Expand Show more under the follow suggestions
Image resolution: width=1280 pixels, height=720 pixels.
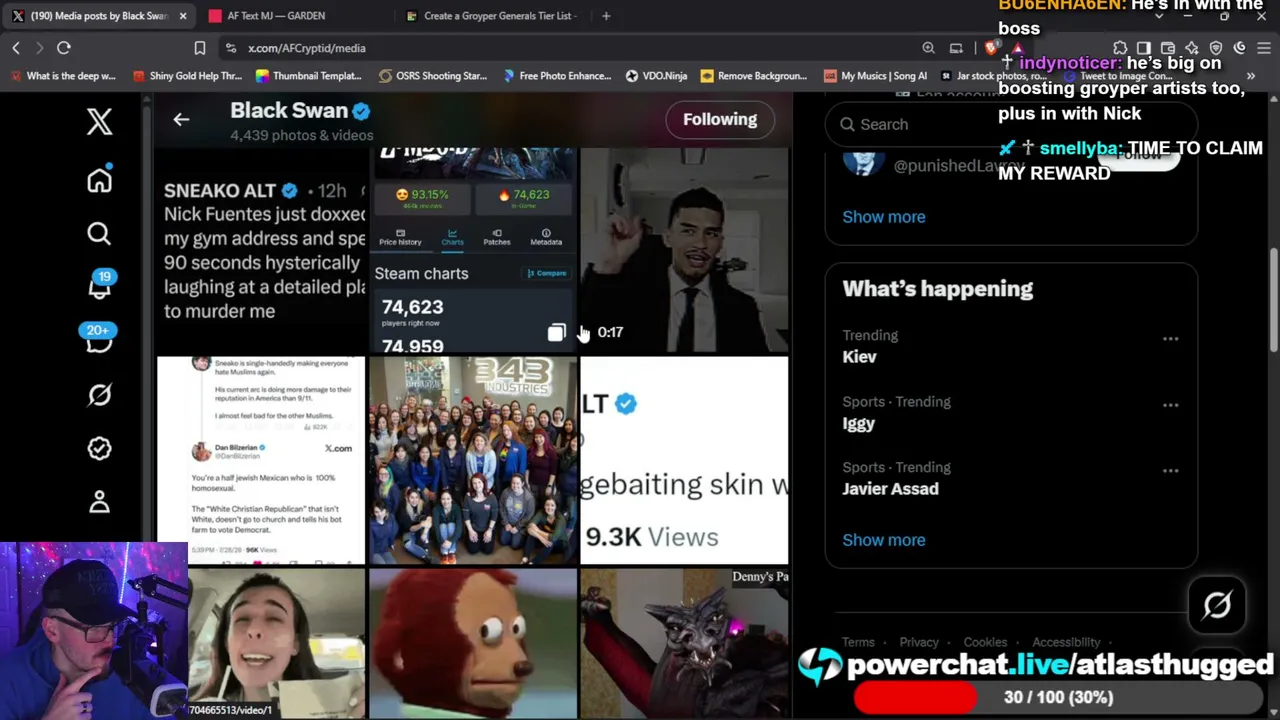pyautogui.click(x=884, y=217)
